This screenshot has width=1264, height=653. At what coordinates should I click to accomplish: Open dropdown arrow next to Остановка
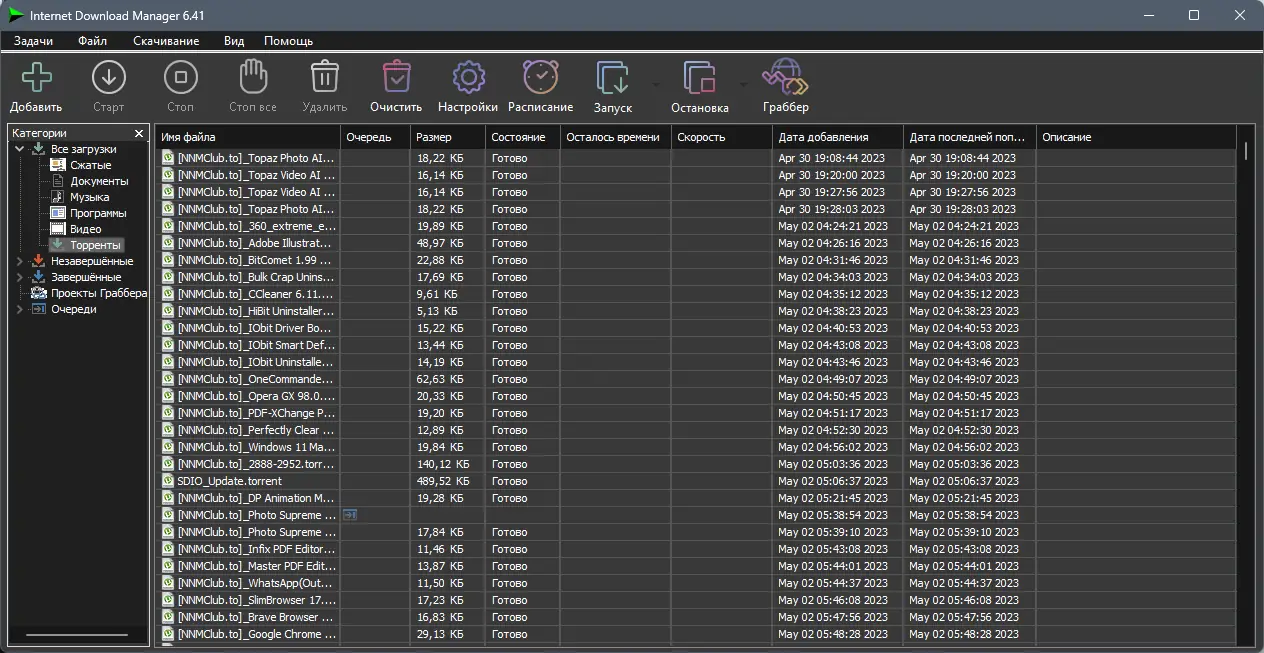[743, 85]
